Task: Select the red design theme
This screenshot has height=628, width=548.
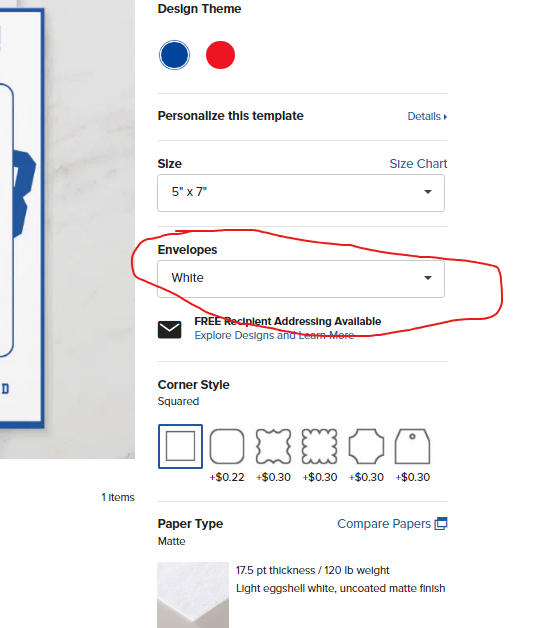Action: pyautogui.click(x=220, y=55)
